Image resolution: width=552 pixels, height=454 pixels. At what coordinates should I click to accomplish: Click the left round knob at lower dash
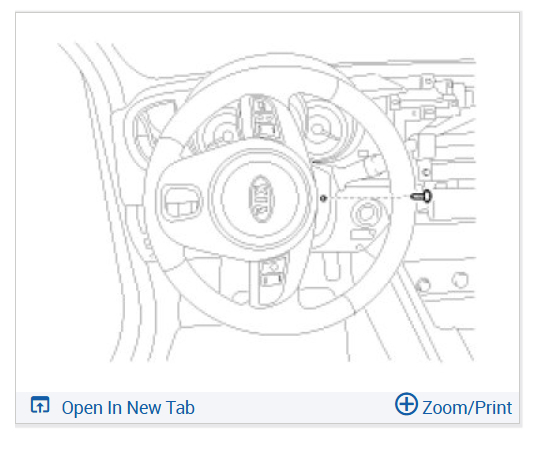[x=423, y=284]
